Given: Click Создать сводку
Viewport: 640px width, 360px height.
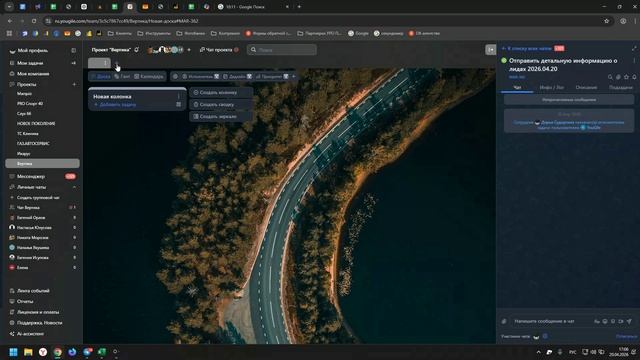Looking at the screenshot, I should point(221,104).
